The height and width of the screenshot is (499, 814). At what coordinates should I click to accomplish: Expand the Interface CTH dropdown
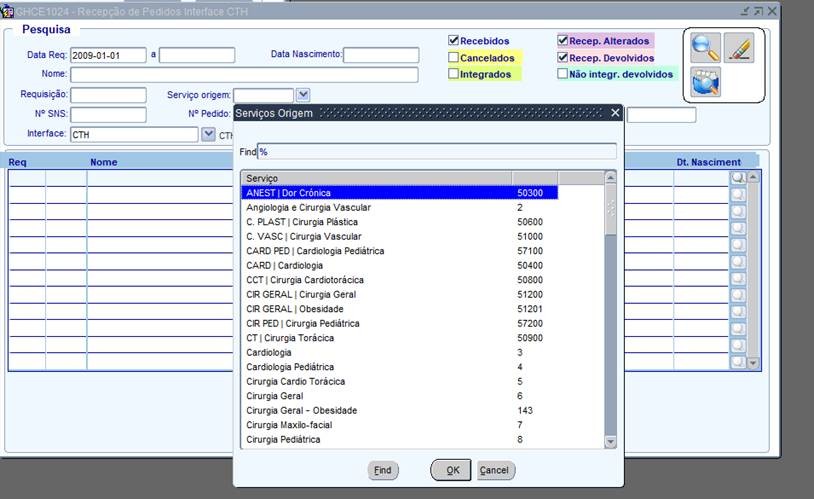(208, 134)
